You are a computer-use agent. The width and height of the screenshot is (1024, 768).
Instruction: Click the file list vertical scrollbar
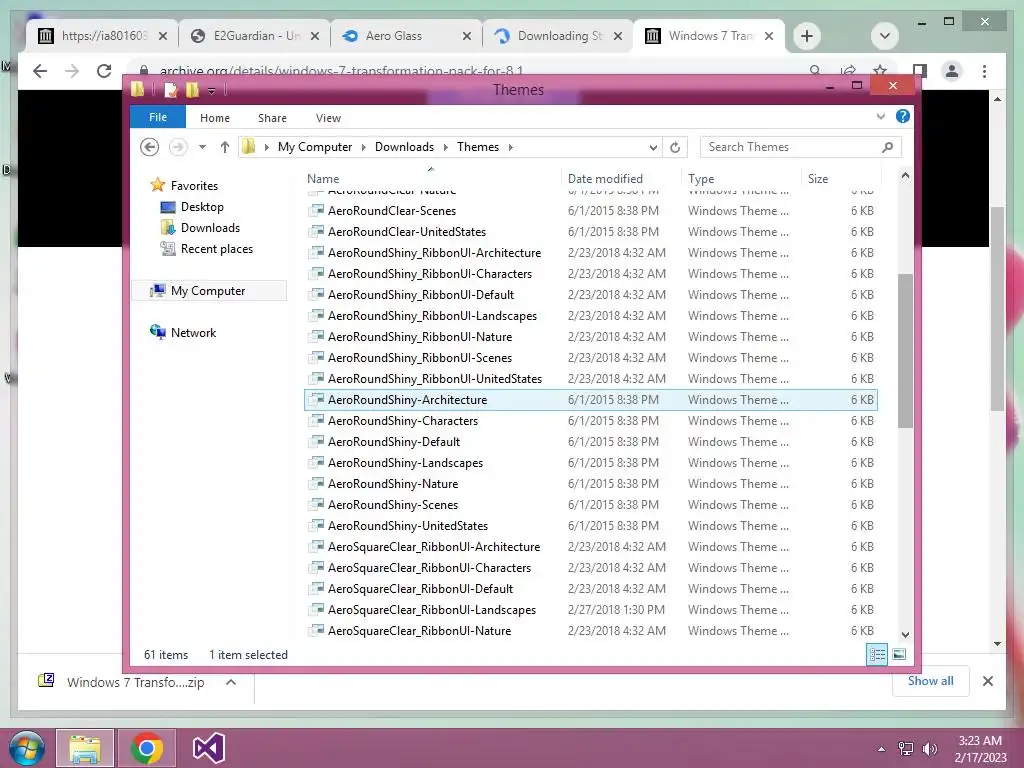tap(904, 351)
